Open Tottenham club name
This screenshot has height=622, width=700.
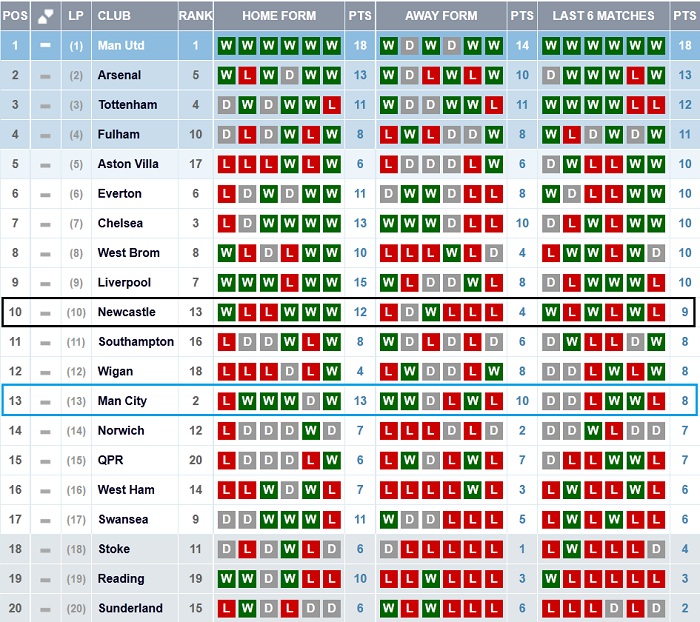click(128, 104)
